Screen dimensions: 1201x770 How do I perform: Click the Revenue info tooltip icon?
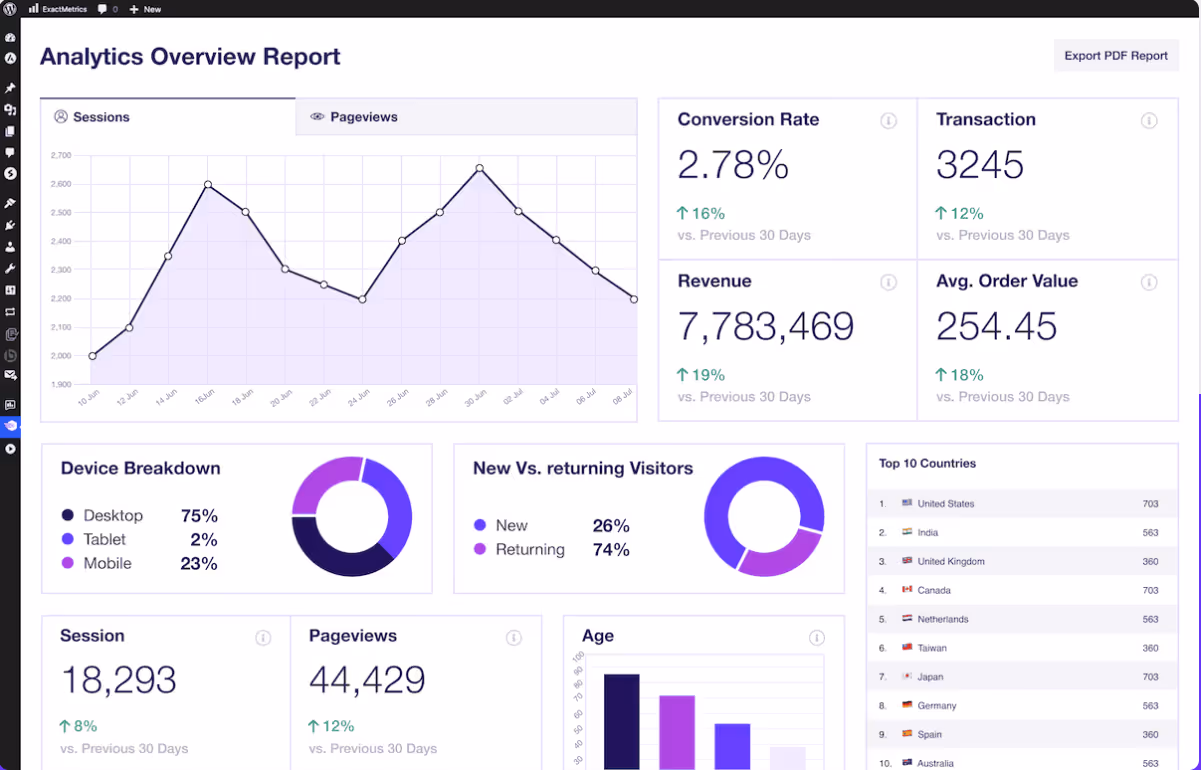point(889,282)
